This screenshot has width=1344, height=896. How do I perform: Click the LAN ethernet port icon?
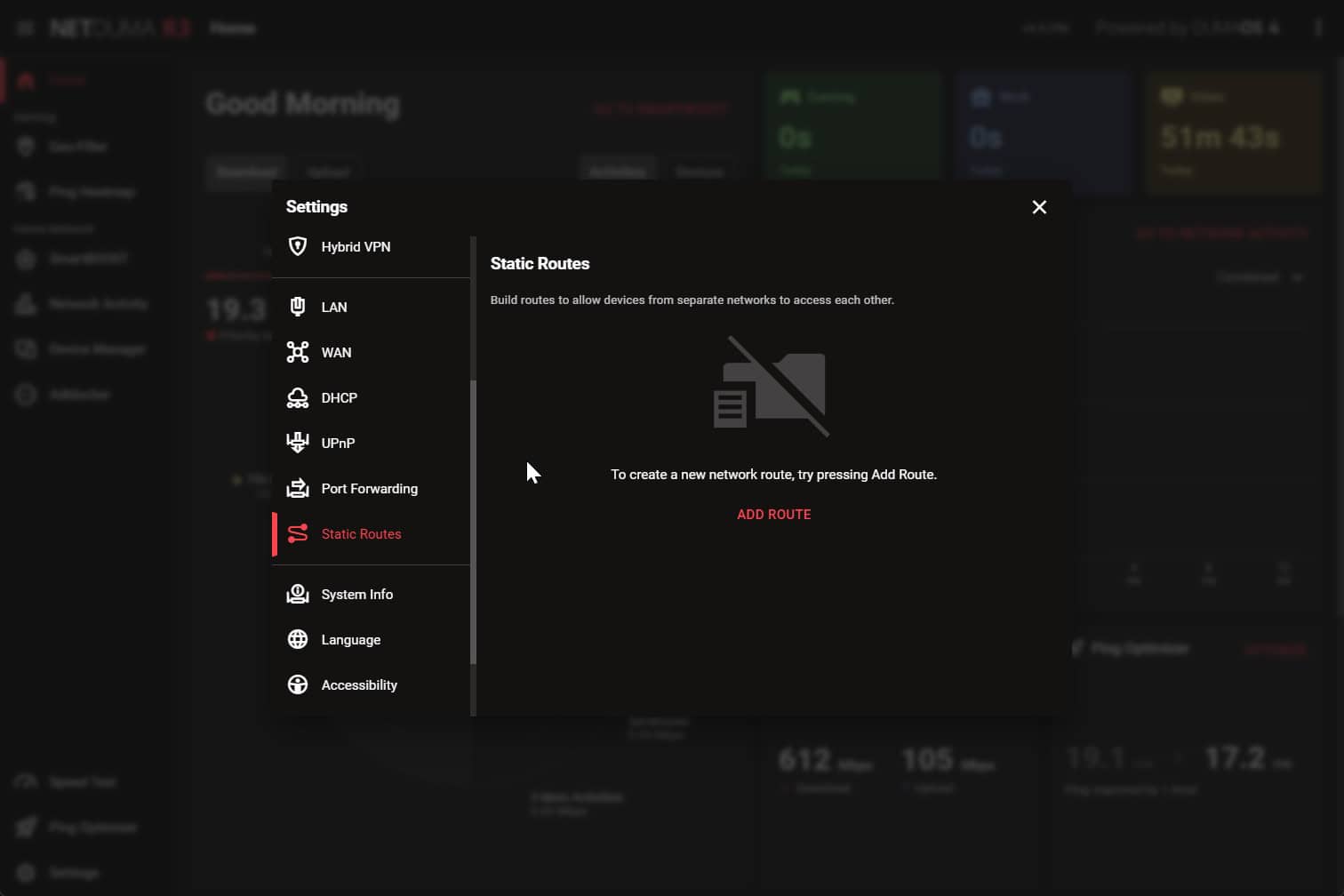[x=298, y=307]
